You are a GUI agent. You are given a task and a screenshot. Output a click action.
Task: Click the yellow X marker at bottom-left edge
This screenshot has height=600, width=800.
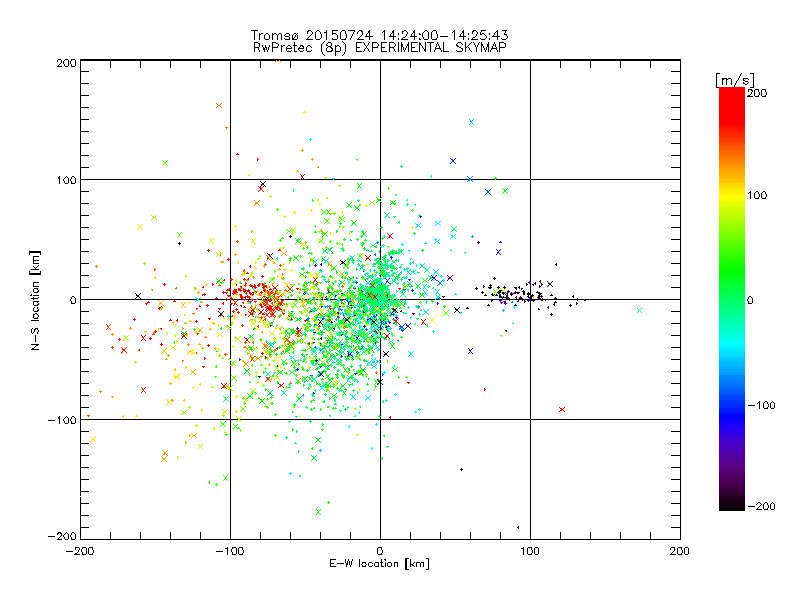pos(92,439)
